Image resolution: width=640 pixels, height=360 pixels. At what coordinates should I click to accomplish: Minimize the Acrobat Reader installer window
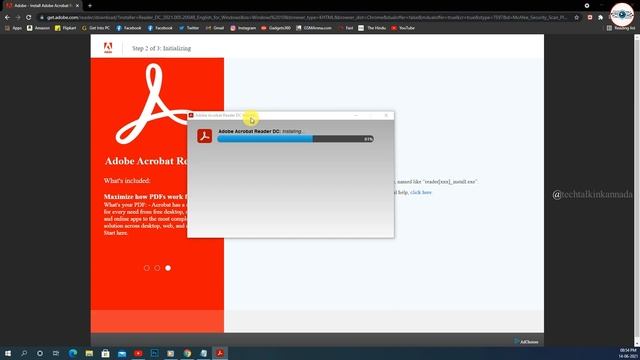[x=356, y=116]
